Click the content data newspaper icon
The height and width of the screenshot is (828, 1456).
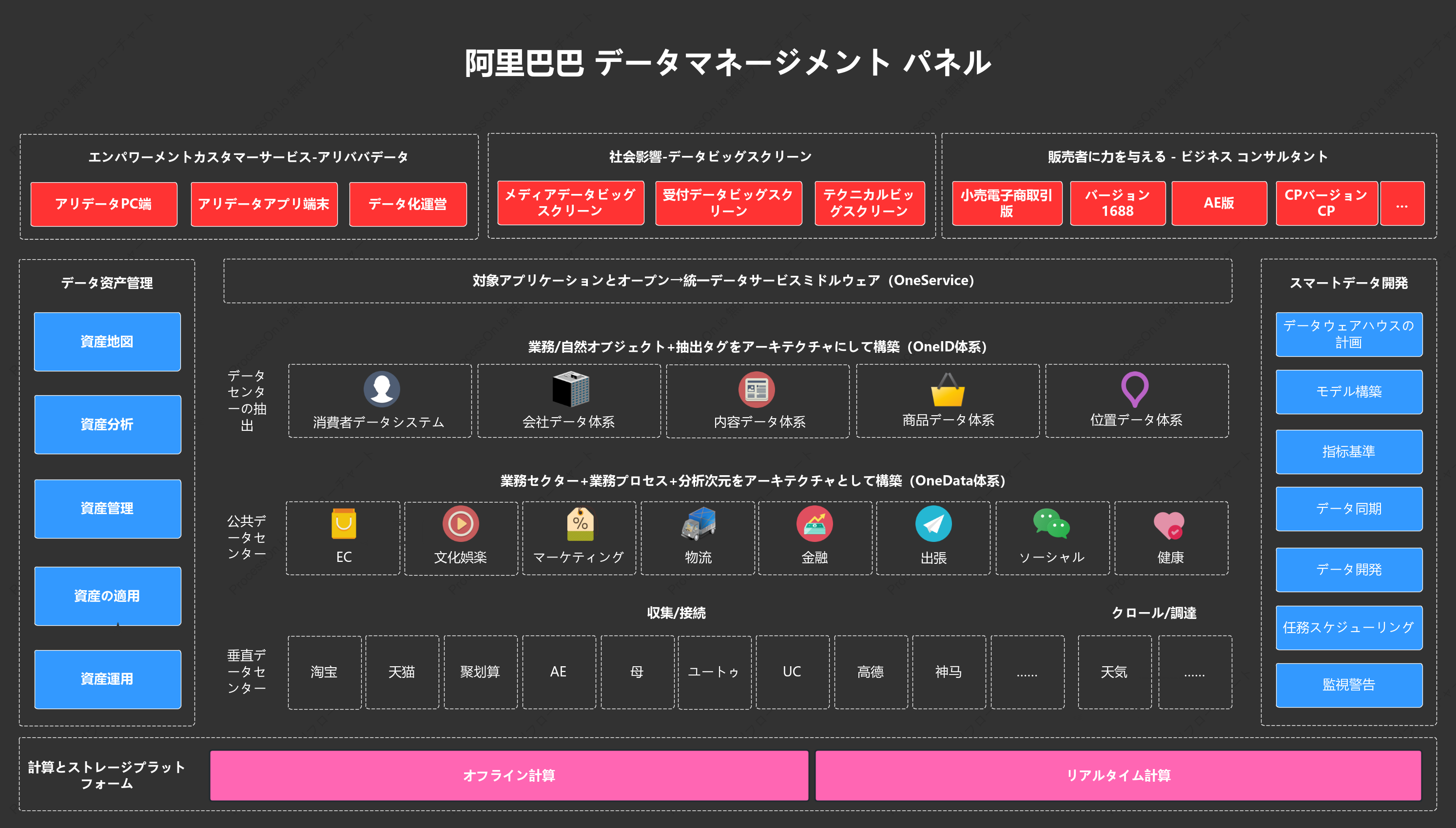click(x=757, y=389)
